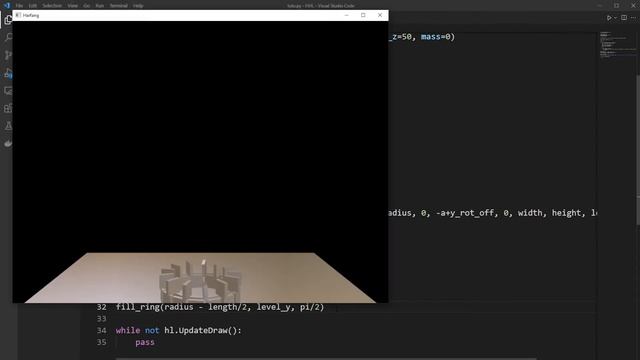Open Remote Explorer view in activity bar
Image resolution: width=640 pixels, height=360 pixels.
click(8, 91)
